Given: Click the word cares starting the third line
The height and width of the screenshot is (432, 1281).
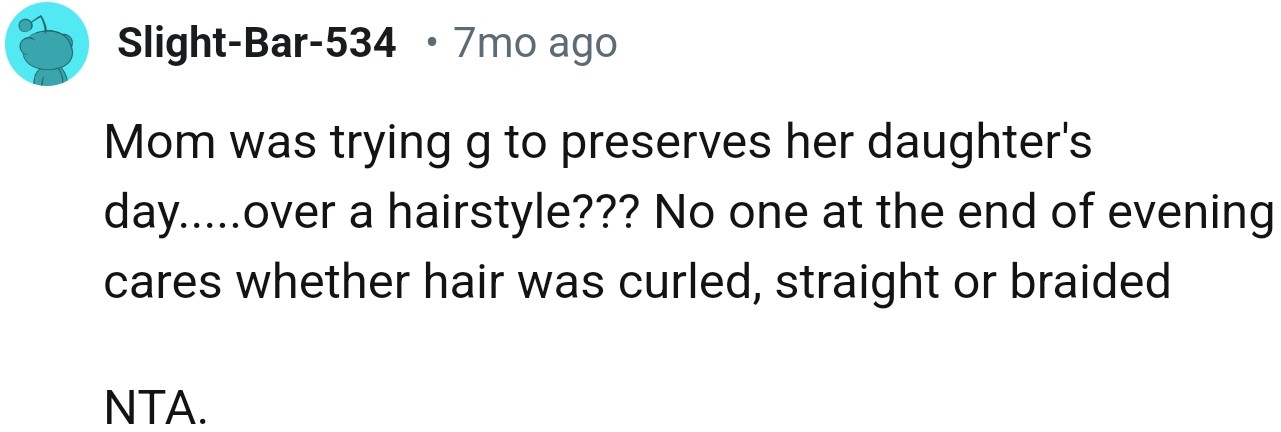Looking at the screenshot, I should coord(163,283).
